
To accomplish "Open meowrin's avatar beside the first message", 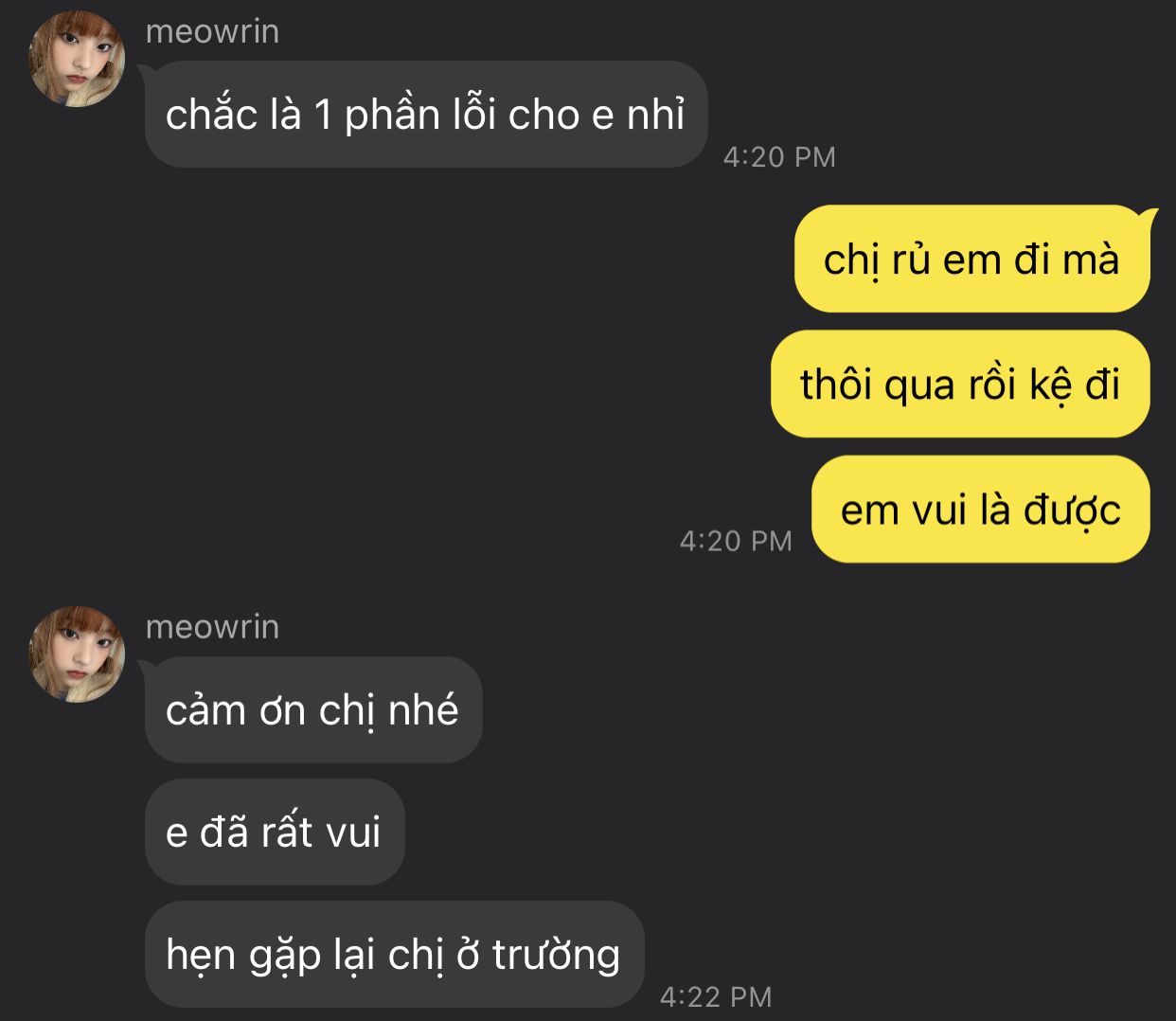I will point(77,59).
